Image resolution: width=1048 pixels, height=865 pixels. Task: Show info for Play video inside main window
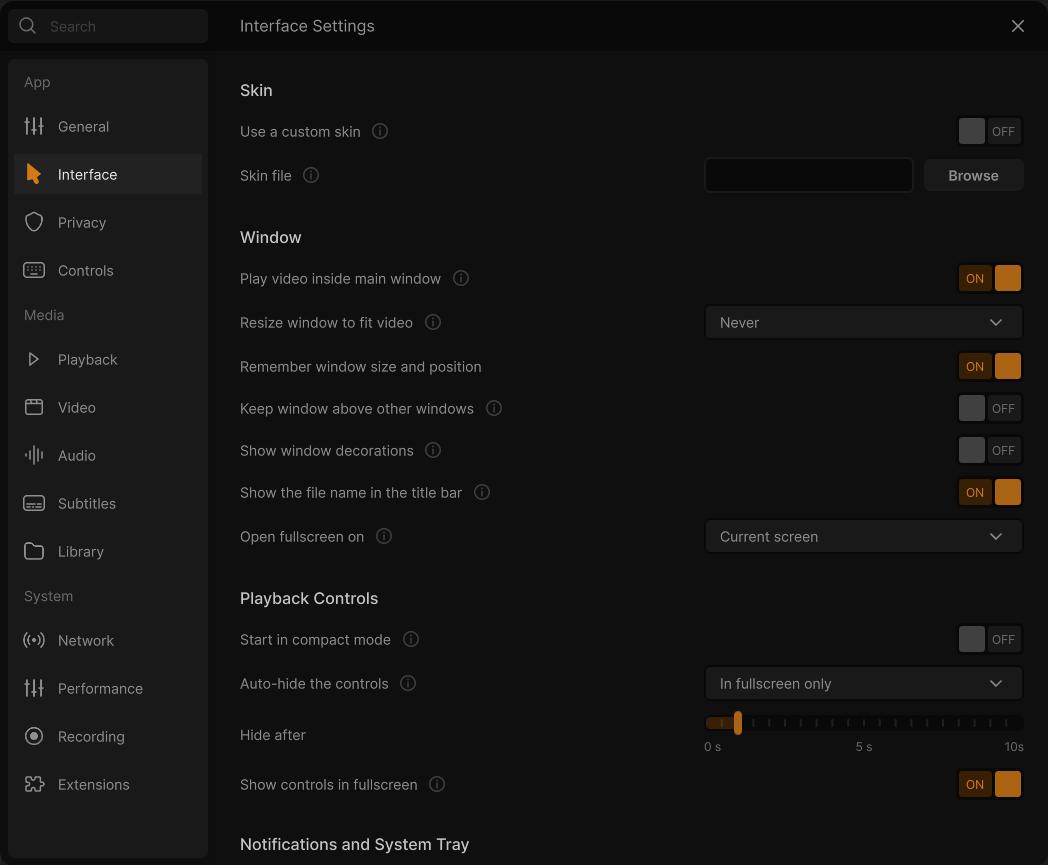coord(461,278)
